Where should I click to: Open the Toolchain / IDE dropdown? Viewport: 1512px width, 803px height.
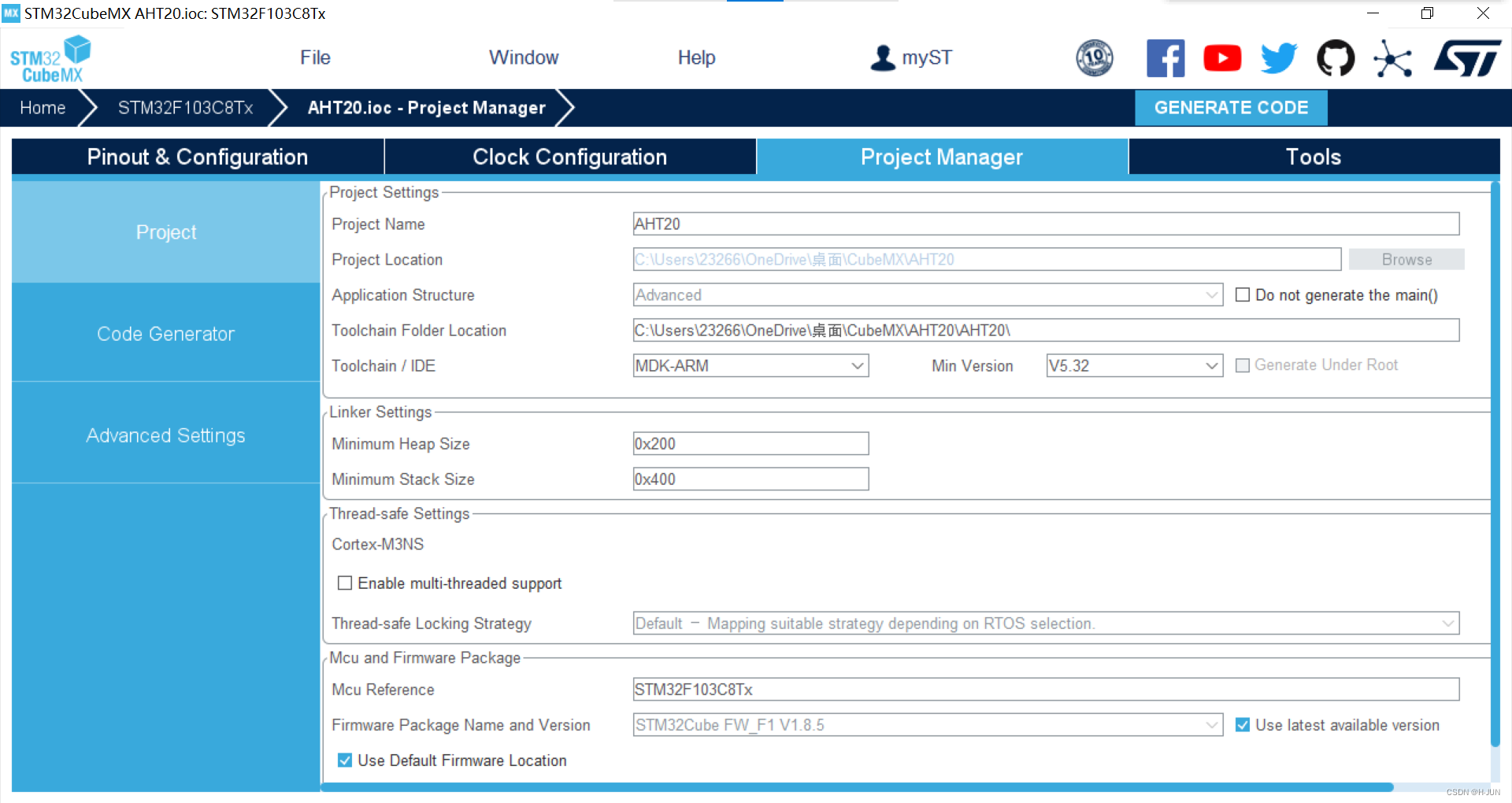(750, 366)
